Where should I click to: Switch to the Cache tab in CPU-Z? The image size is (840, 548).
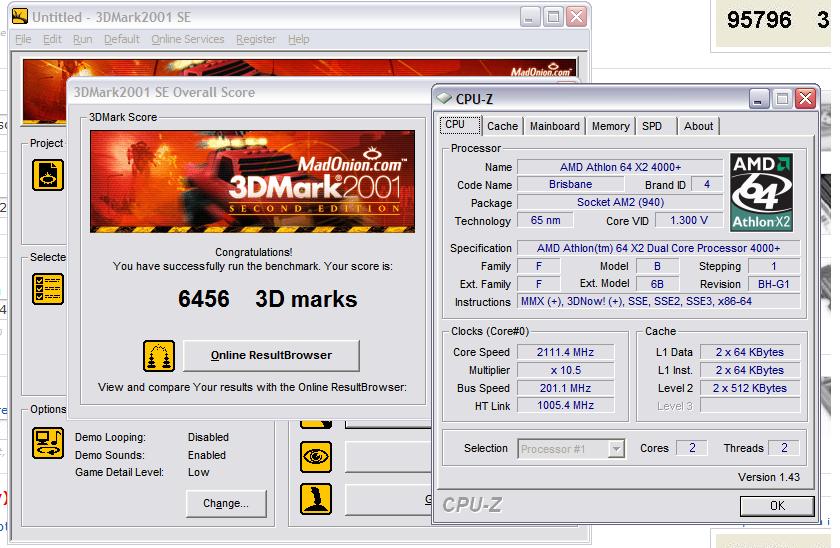coord(502,126)
